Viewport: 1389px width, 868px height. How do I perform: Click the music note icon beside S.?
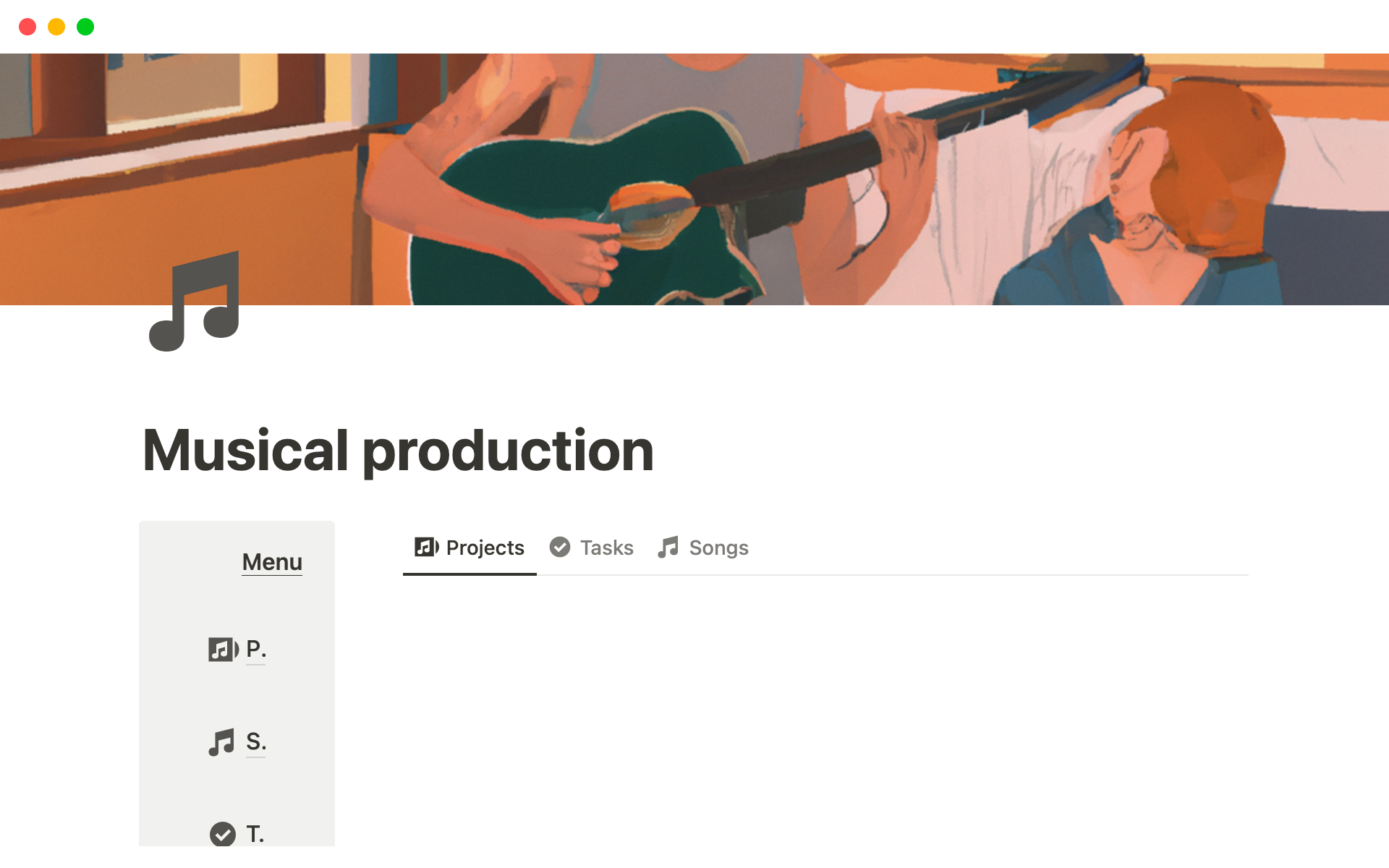pyautogui.click(x=221, y=742)
